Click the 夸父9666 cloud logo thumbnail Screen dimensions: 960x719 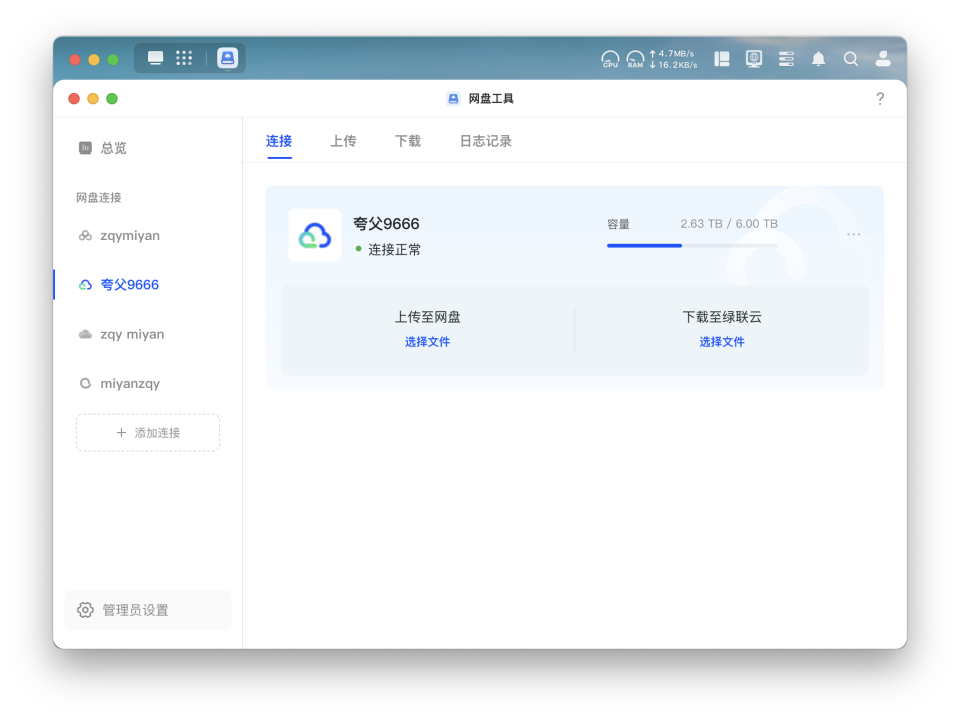[315, 235]
